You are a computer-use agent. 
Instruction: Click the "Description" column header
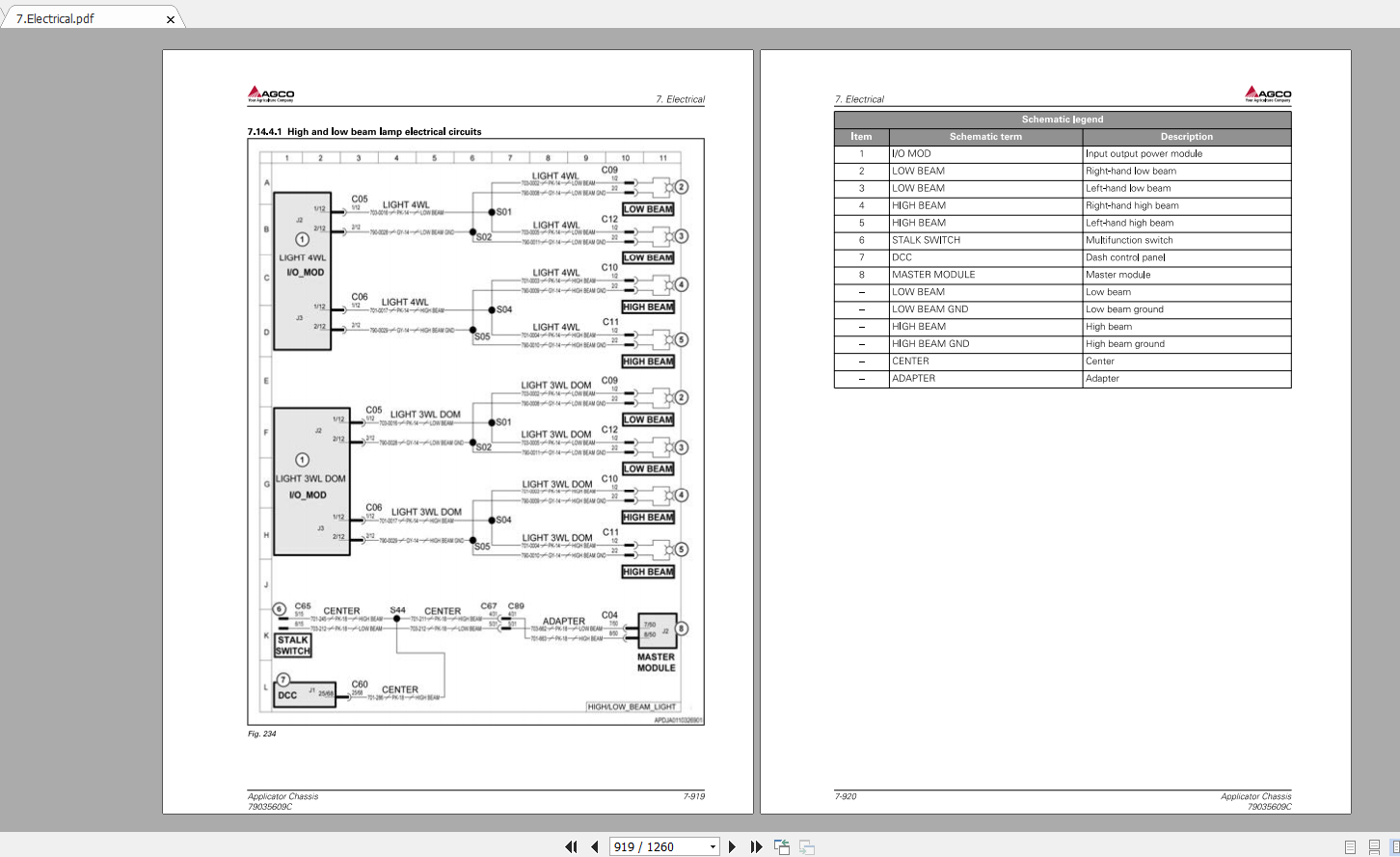pyautogui.click(x=1187, y=137)
